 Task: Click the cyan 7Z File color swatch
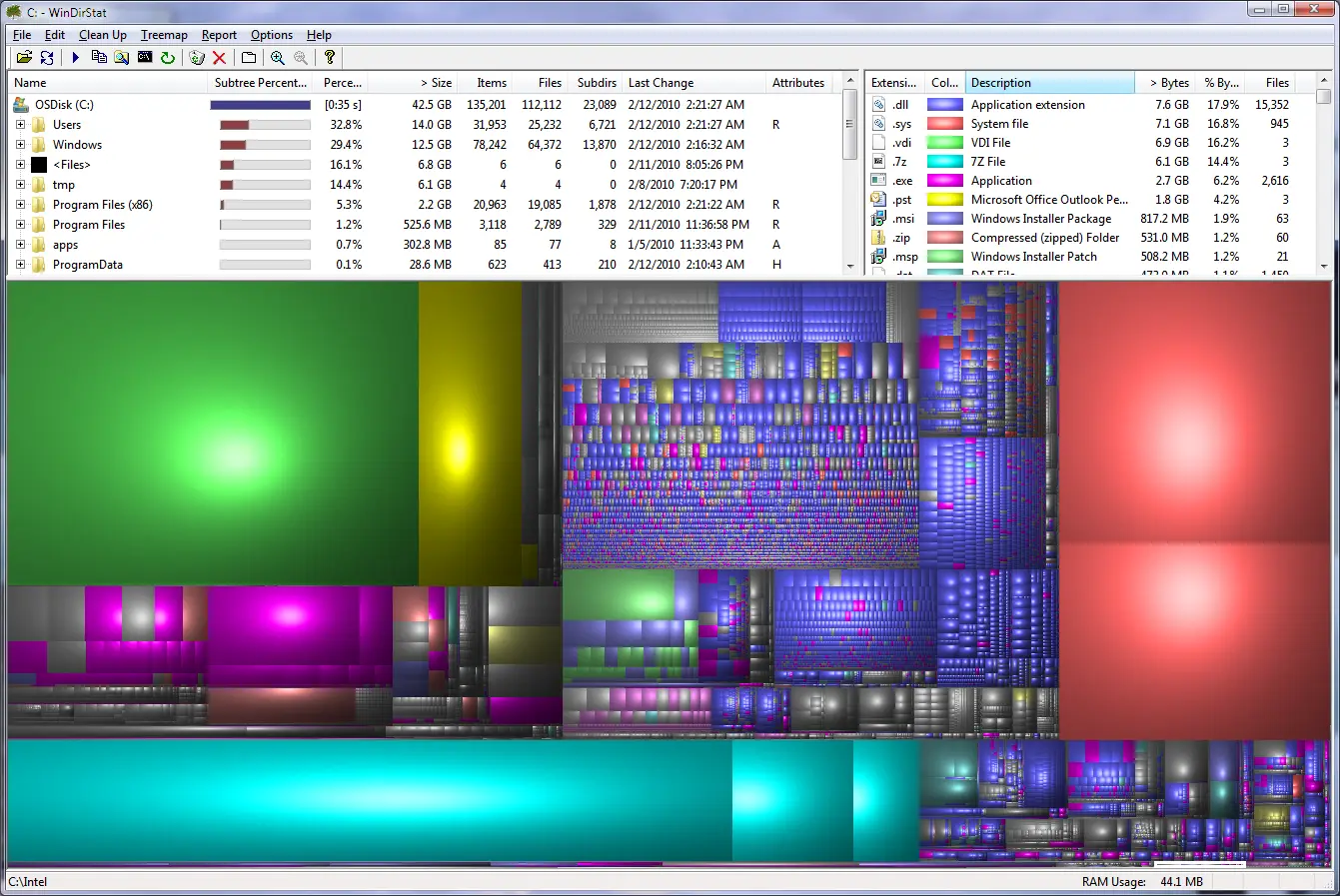coord(944,162)
